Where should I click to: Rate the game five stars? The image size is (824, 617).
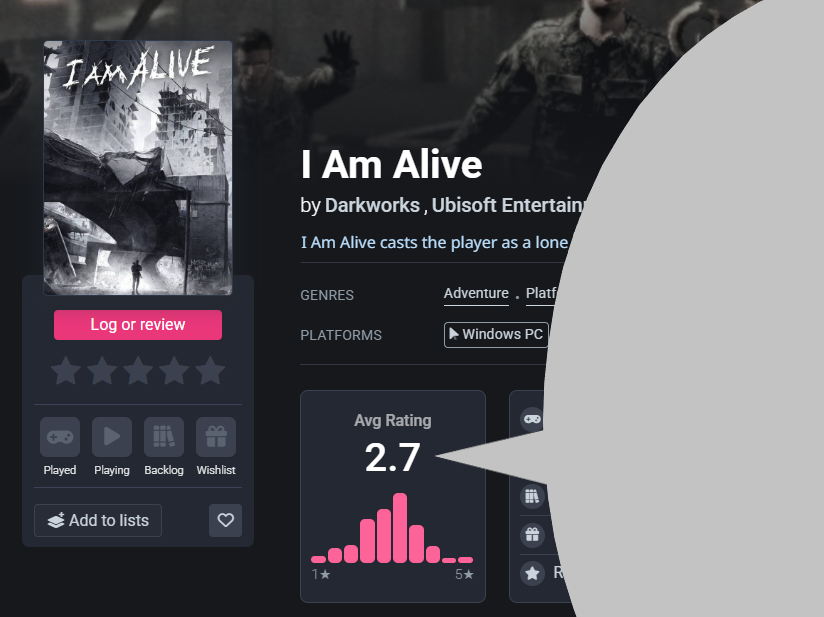coord(210,371)
